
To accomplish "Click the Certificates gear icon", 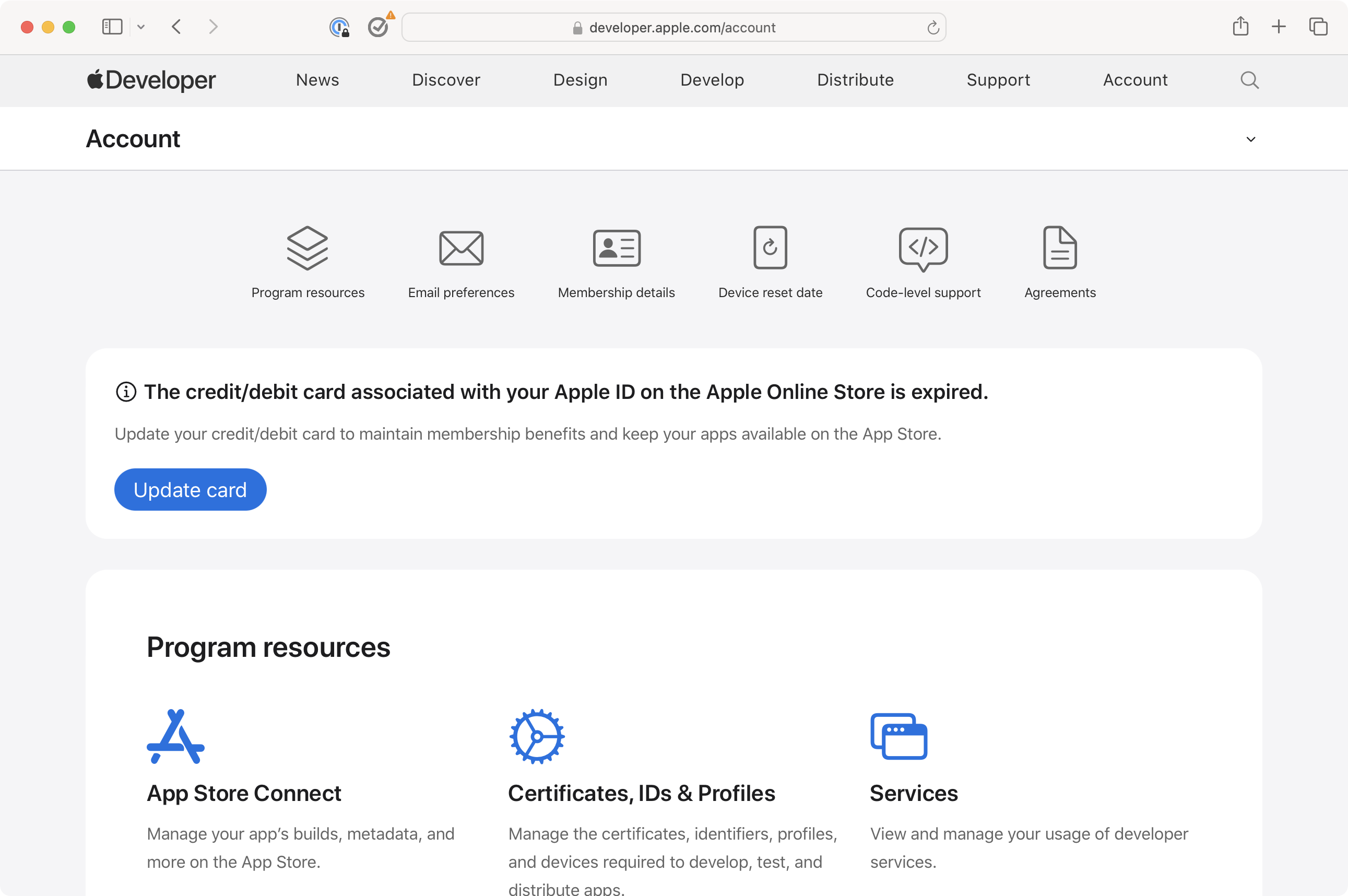I will [536, 736].
